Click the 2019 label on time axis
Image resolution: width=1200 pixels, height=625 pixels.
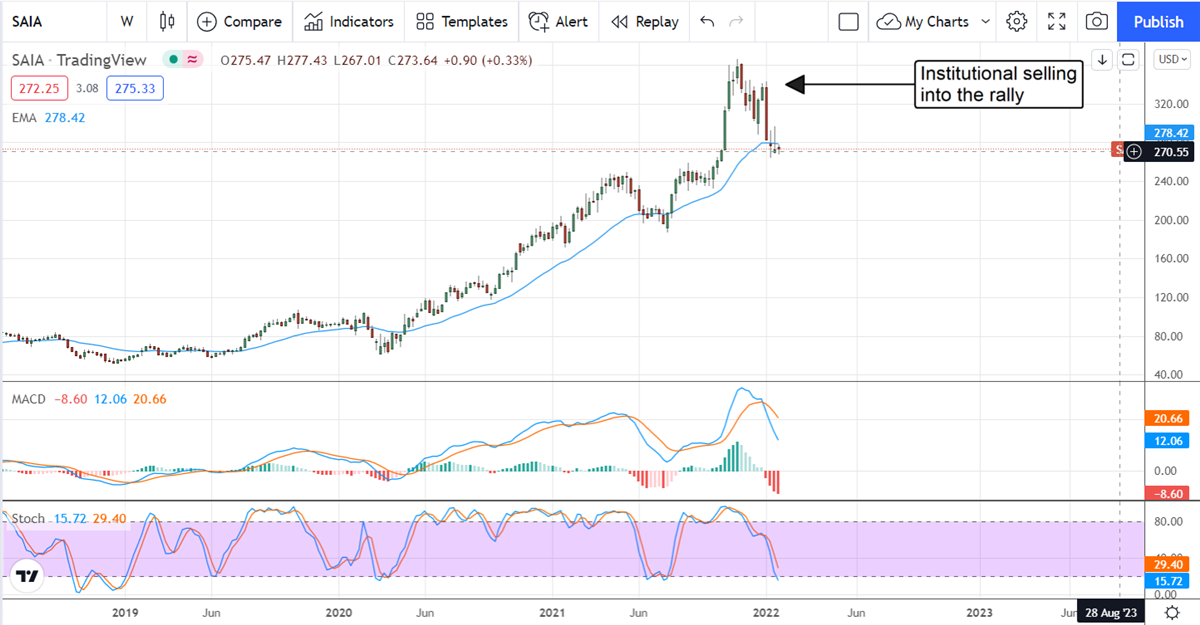click(x=125, y=611)
